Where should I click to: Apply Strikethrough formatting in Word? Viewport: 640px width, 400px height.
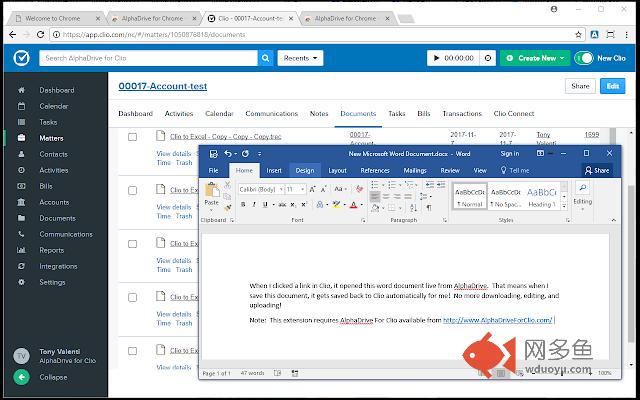(x=282, y=204)
